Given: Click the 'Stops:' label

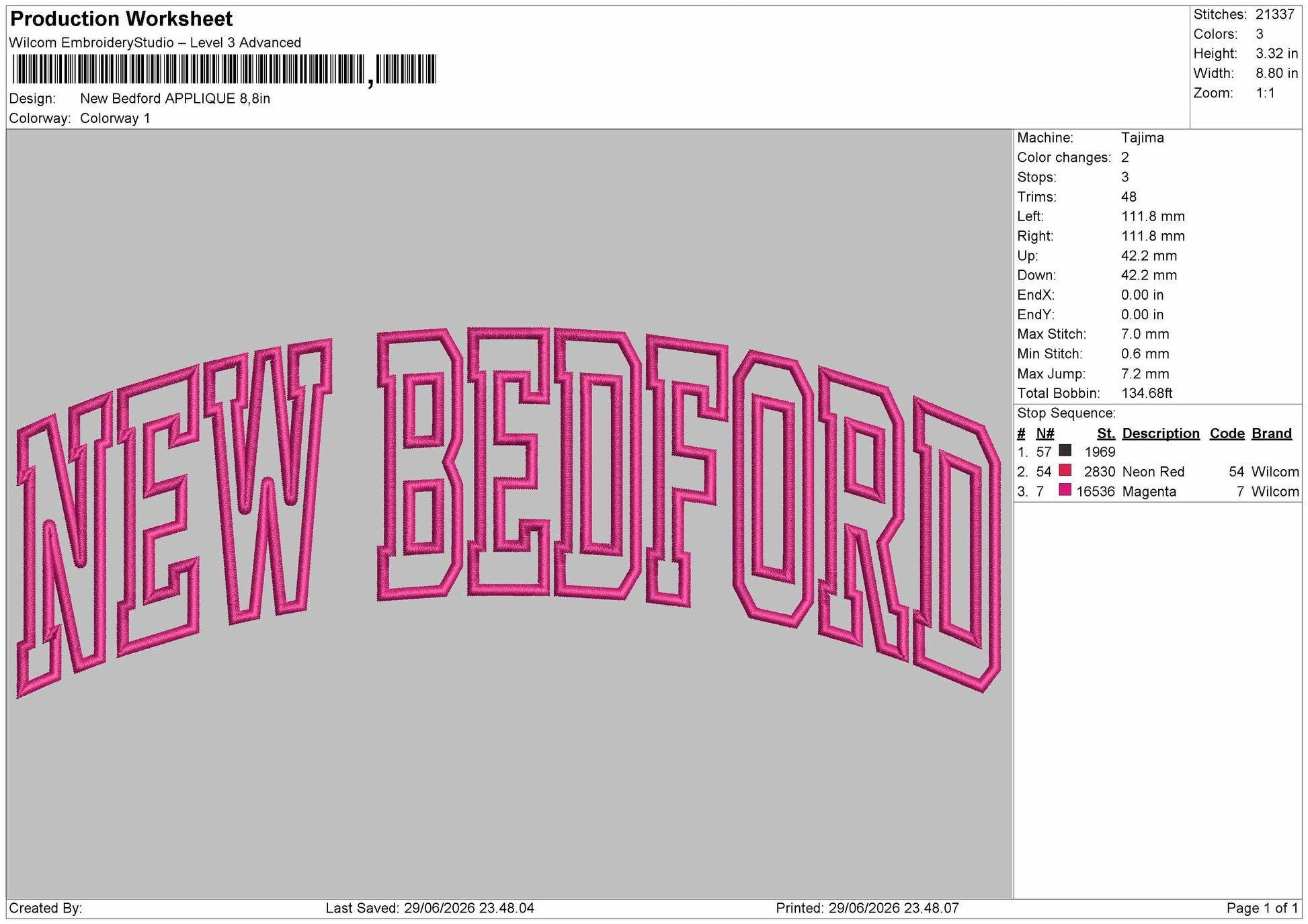Looking at the screenshot, I should click(x=1036, y=177).
